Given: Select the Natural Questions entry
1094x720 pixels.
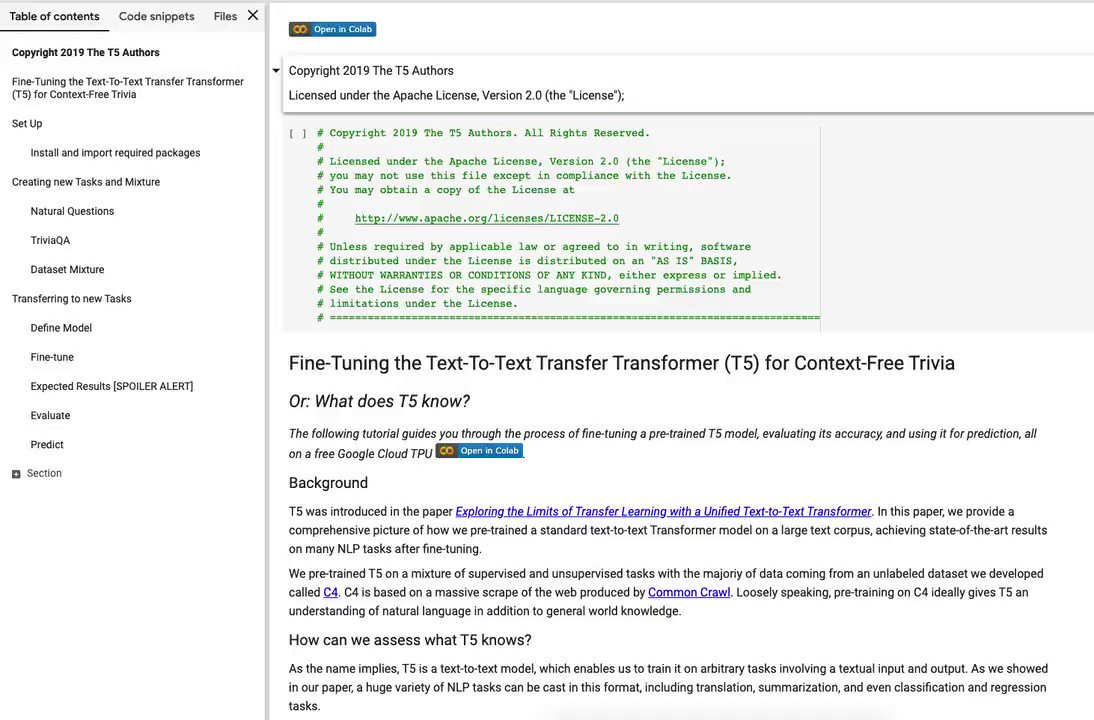Looking at the screenshot, I should click(x=72, y=211).
